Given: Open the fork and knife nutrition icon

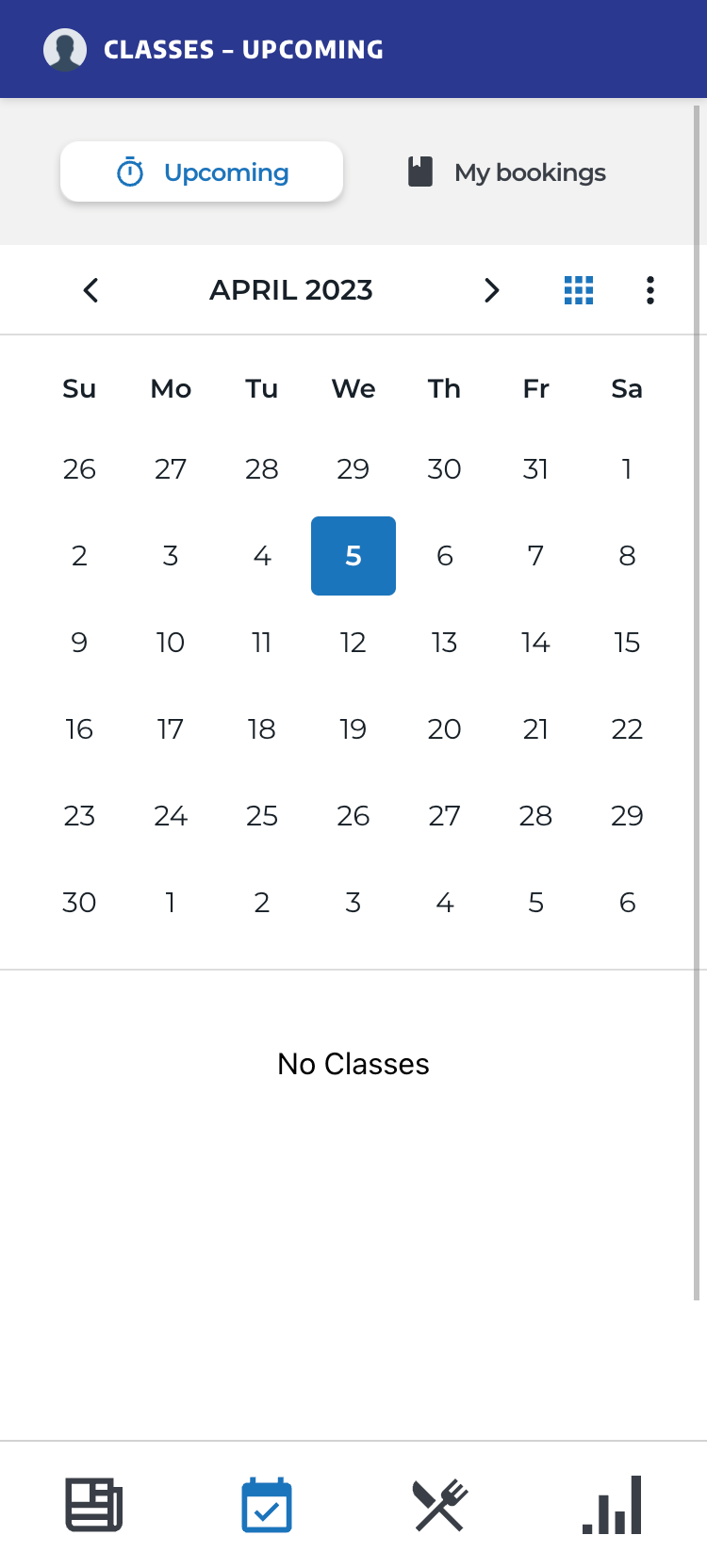Looking at the screenshot, I should [440, 1505].
